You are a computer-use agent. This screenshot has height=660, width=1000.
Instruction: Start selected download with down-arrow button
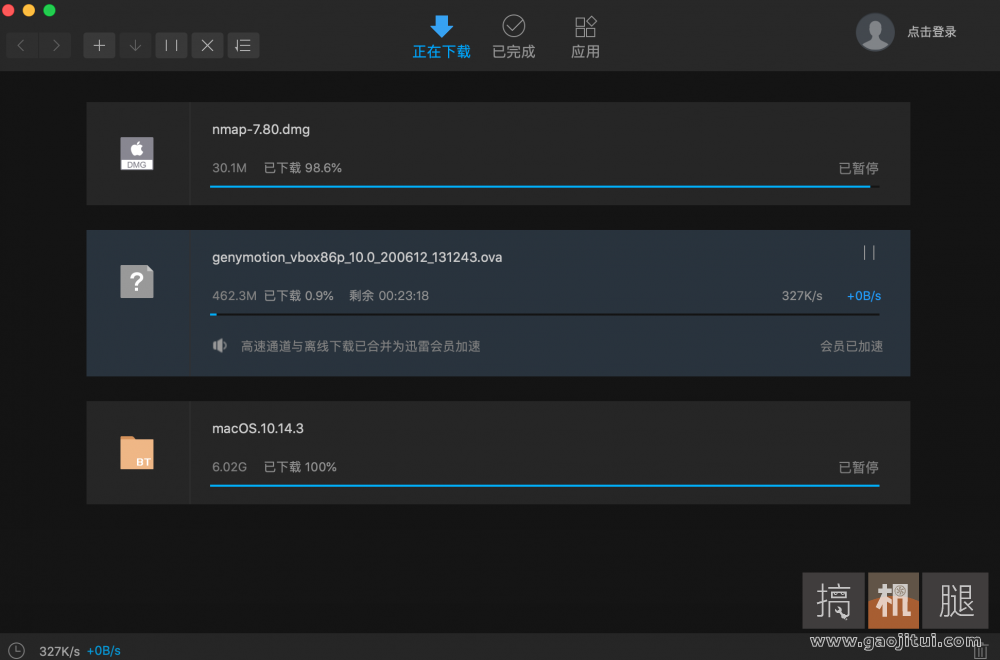point(135,45)
